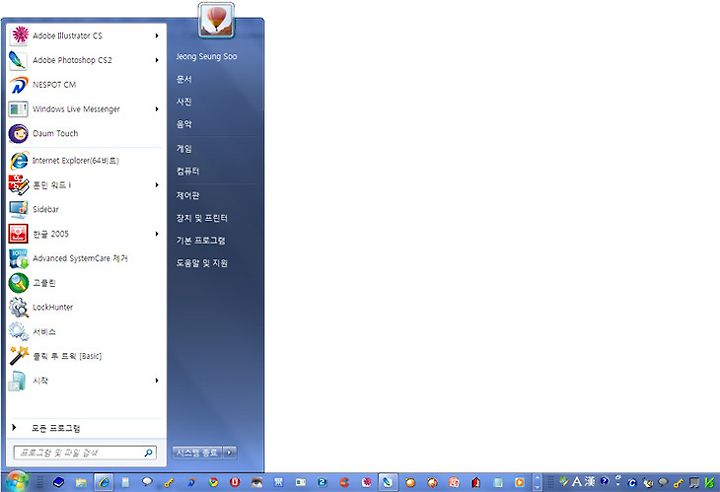
Task: Click the Windows Start orb
Action: (x=16, y=481)
